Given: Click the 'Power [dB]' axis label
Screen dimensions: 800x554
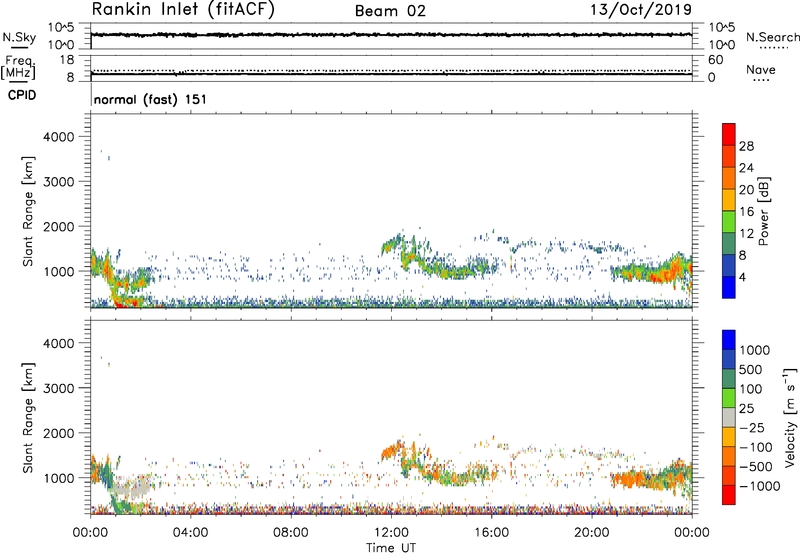Looking at the screenshot, I should (x=763, y=211).
